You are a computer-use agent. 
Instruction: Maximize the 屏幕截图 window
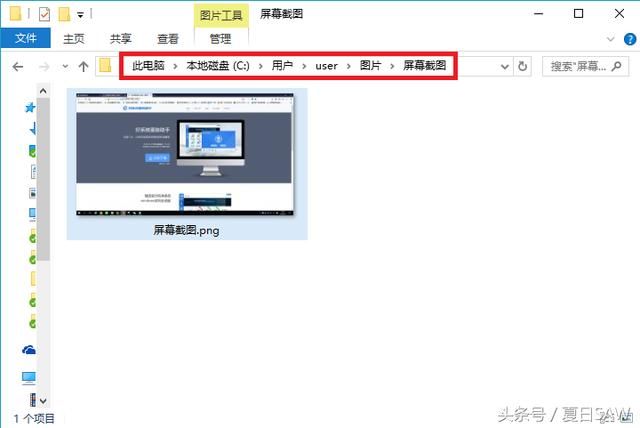(x=578, y=14)
